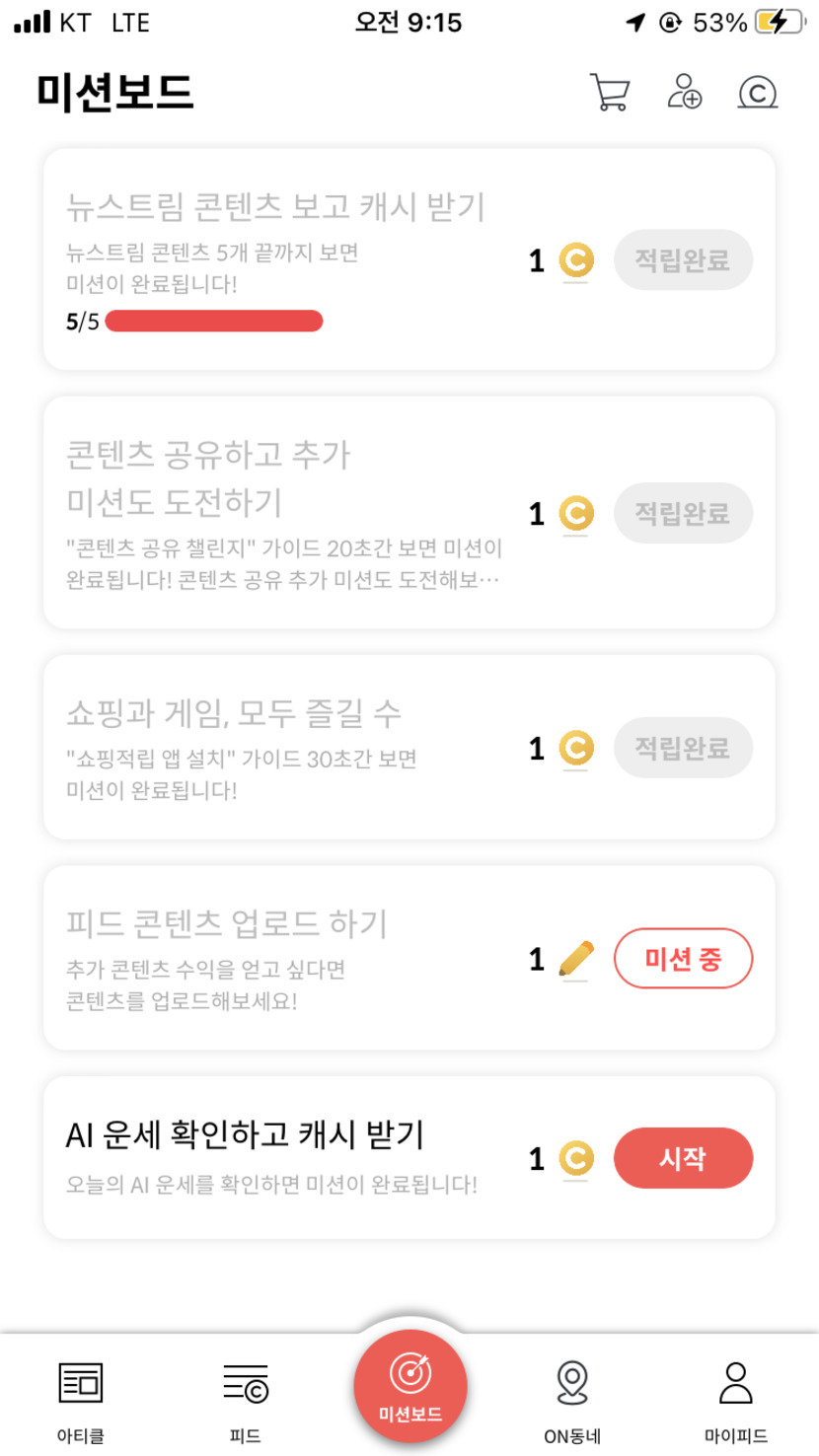Tap 적립완료 on the 뉴스트림 mission
The height and width of the screenshot is (1456, 819).
point(683,260)
